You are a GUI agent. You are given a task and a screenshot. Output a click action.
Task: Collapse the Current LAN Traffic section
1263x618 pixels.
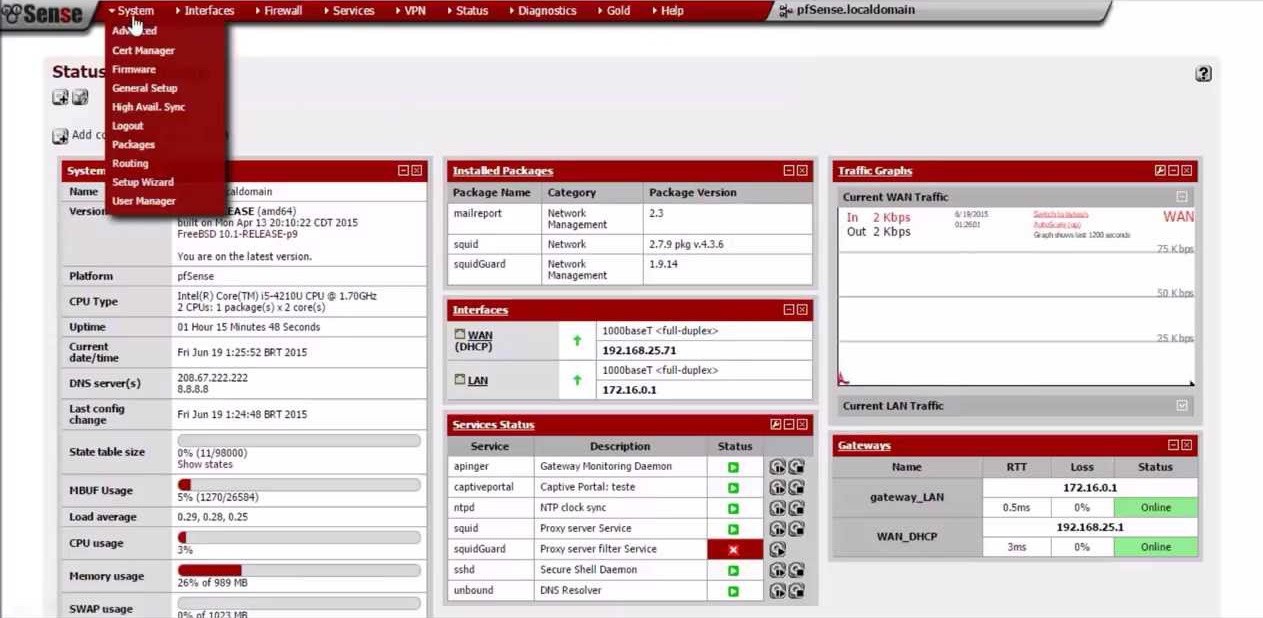(1182, 406)
